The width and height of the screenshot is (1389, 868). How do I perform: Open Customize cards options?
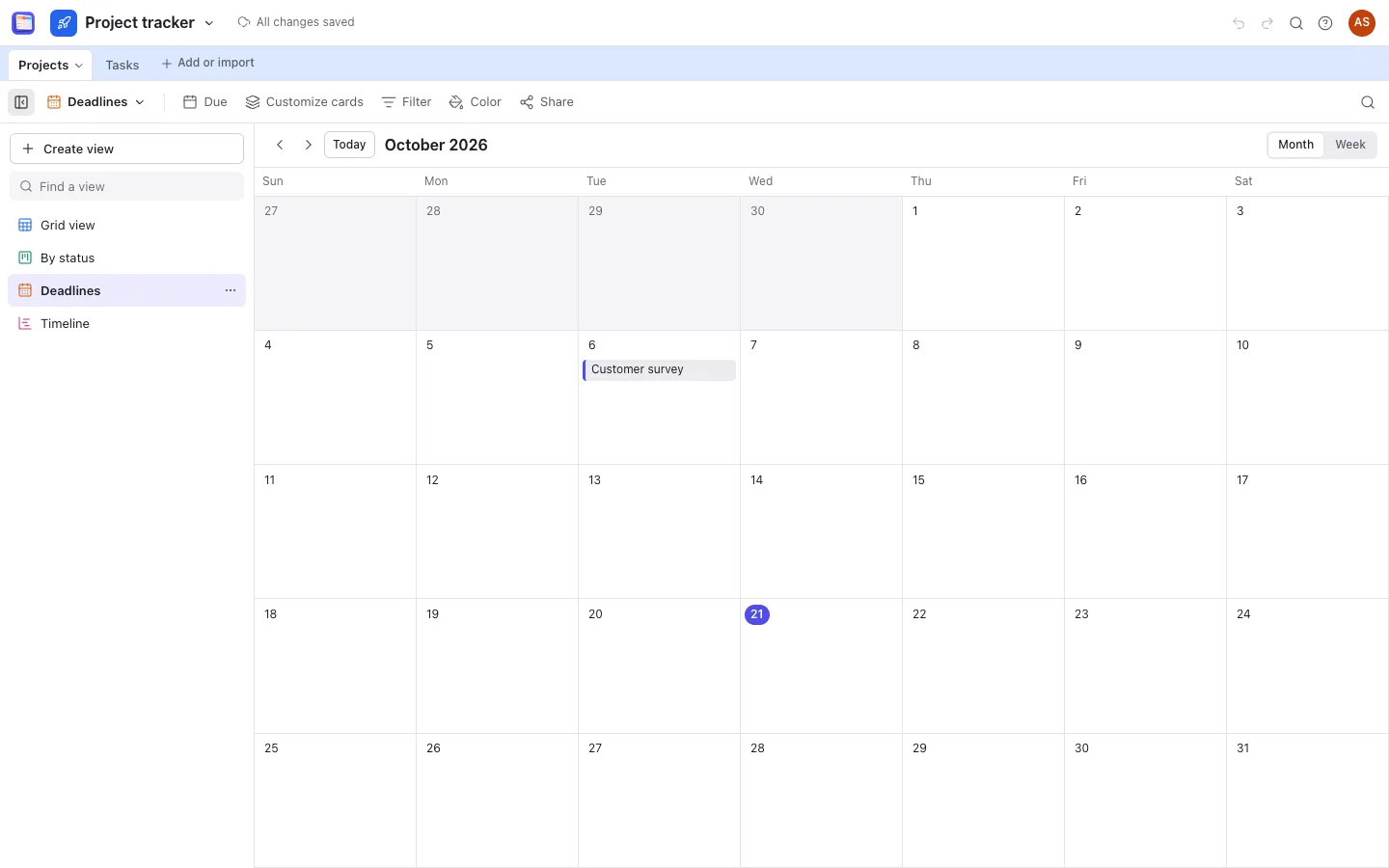click(x=305, y=102)
